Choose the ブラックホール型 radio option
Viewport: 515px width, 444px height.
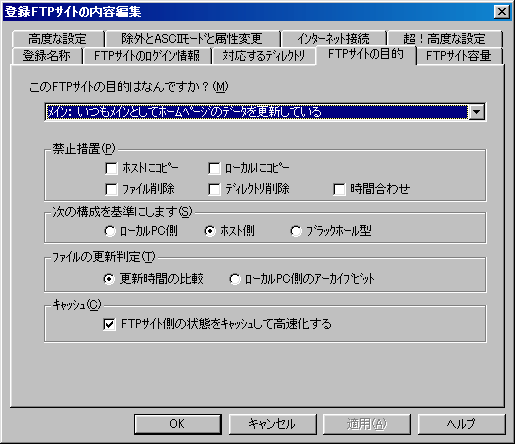[x=296, y=231]
